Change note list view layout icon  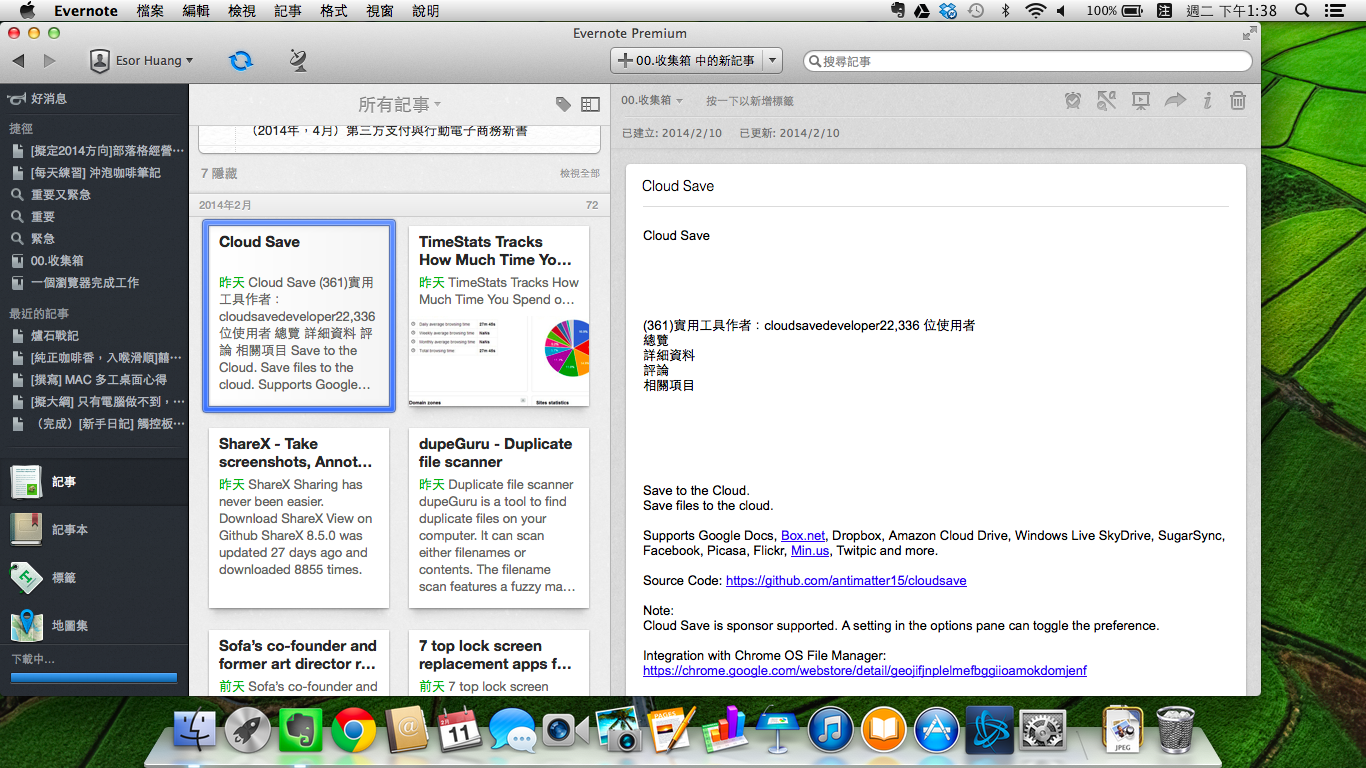click(x=590, y=104)
